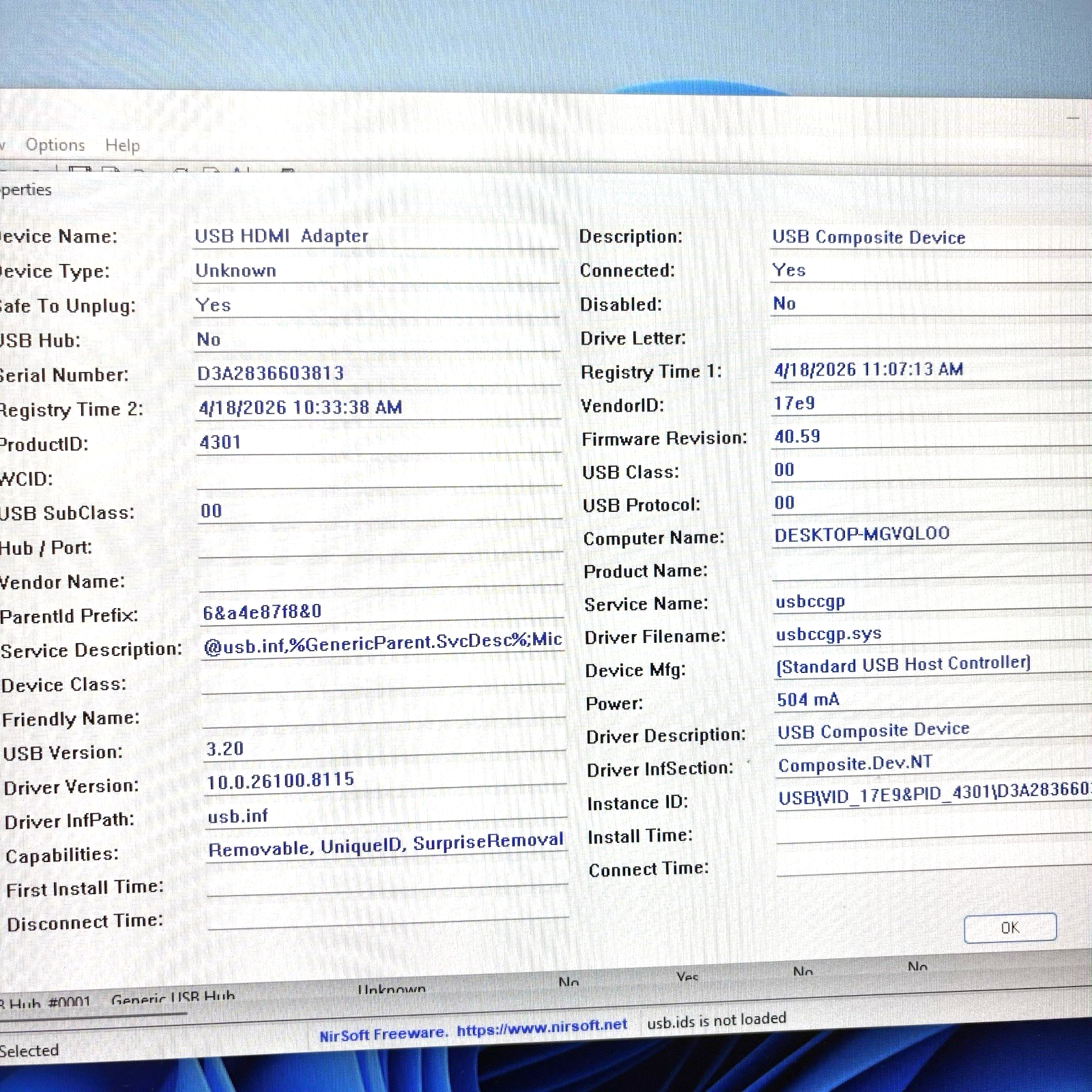This screenshot has width=1092, height=1092.
Task: Select the Safe To Unplug value field
Action: 377,305
